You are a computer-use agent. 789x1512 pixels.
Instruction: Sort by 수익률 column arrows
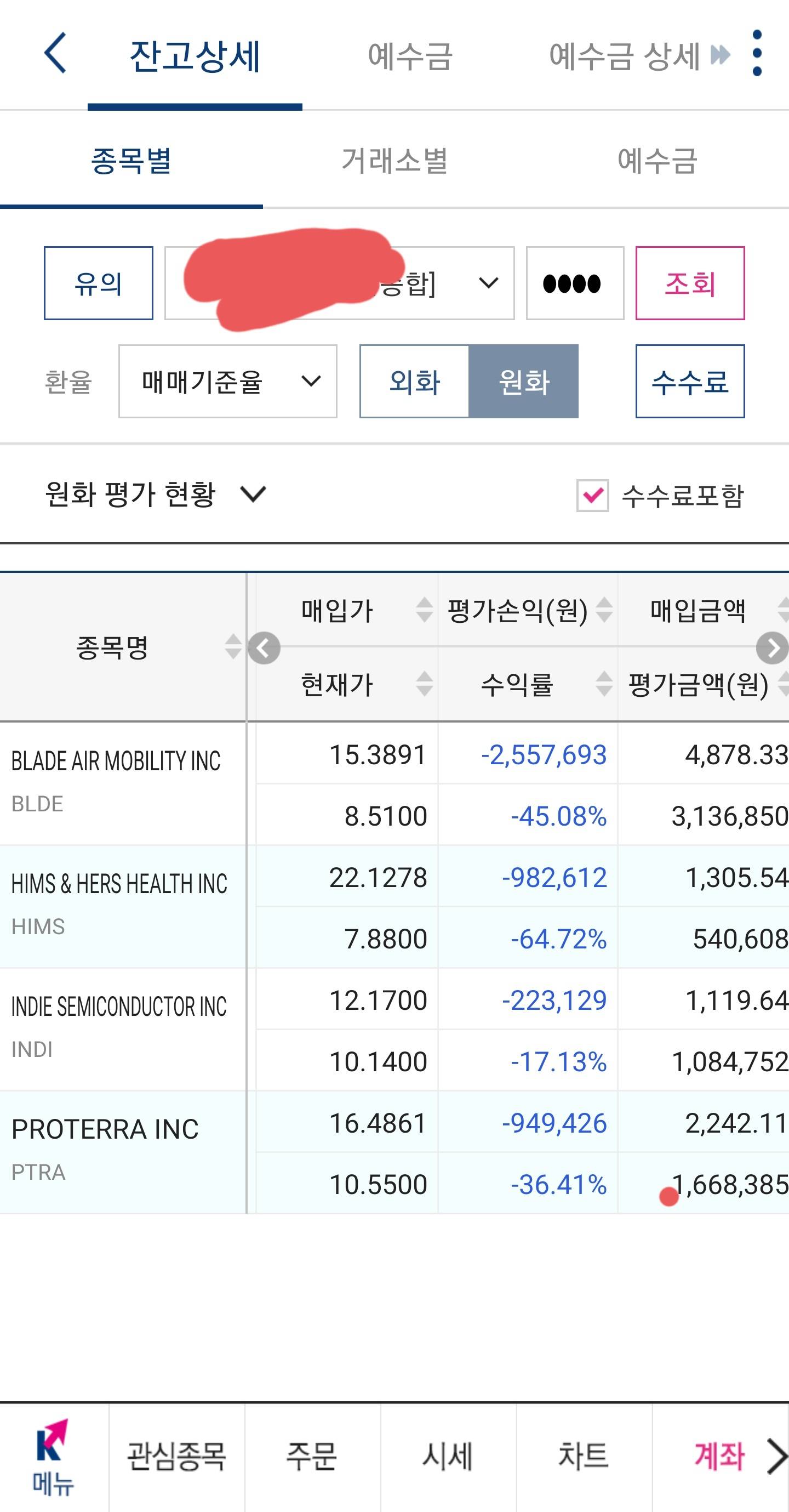604,684
